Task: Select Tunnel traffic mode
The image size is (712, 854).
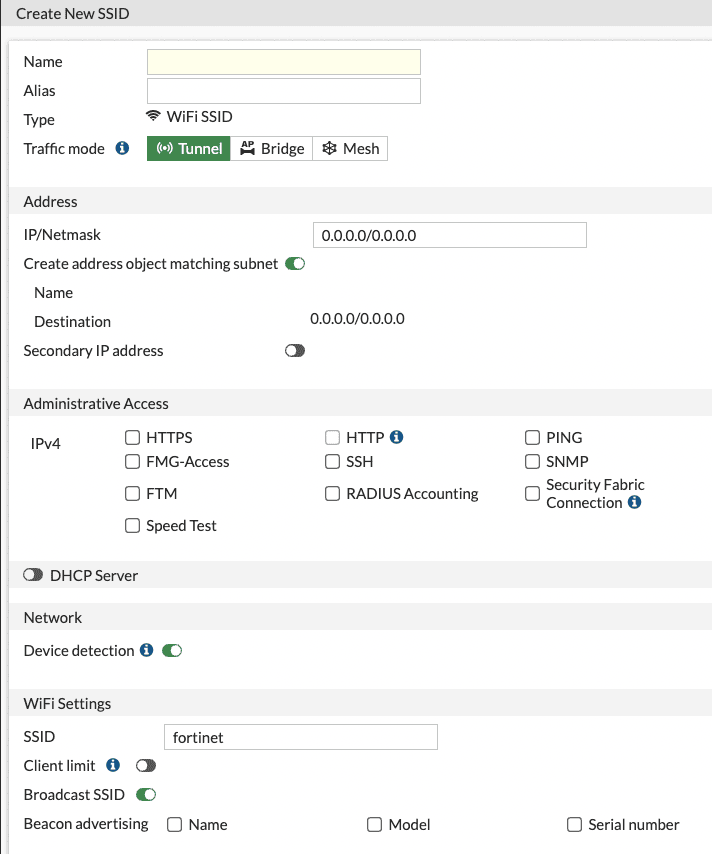Action: (x=189, y=148)
